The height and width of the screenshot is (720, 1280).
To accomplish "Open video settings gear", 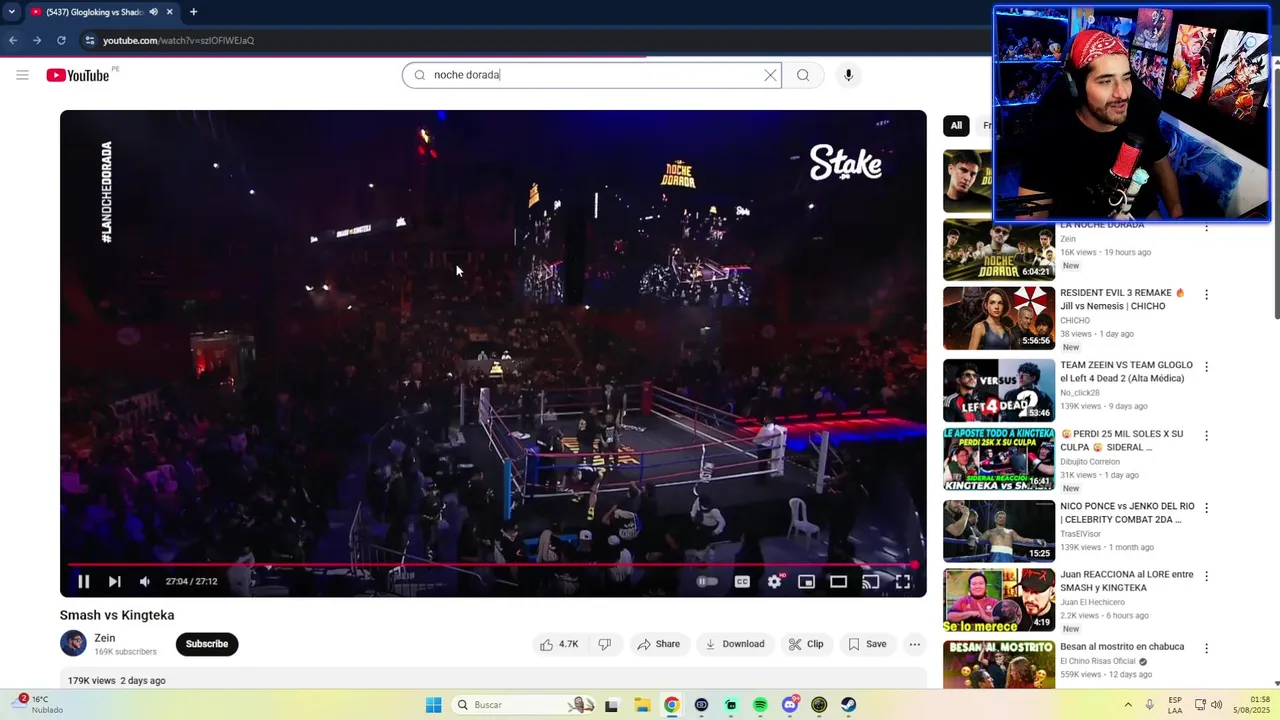I will 775,582.
